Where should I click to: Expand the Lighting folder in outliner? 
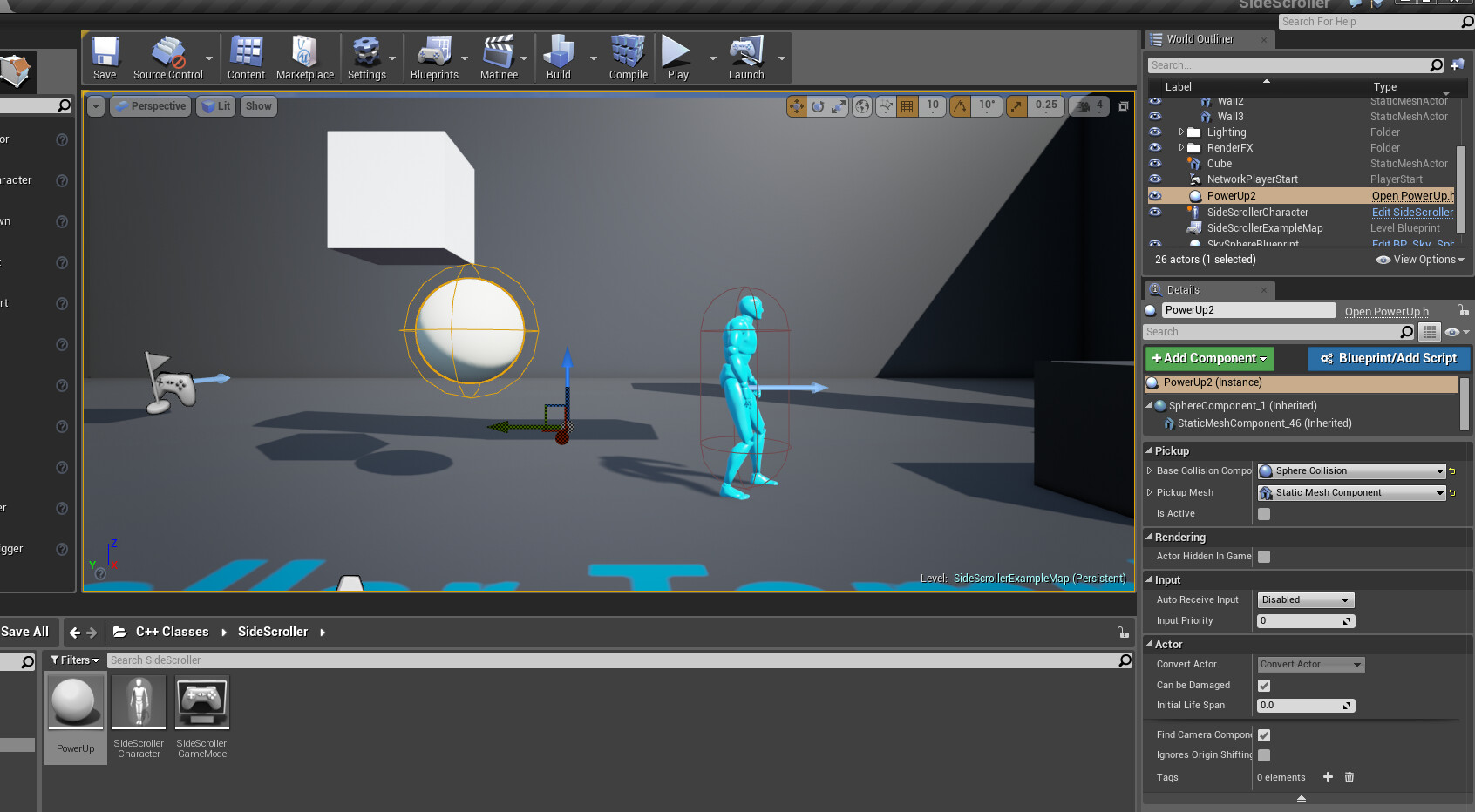click(x=1181, y=132)
